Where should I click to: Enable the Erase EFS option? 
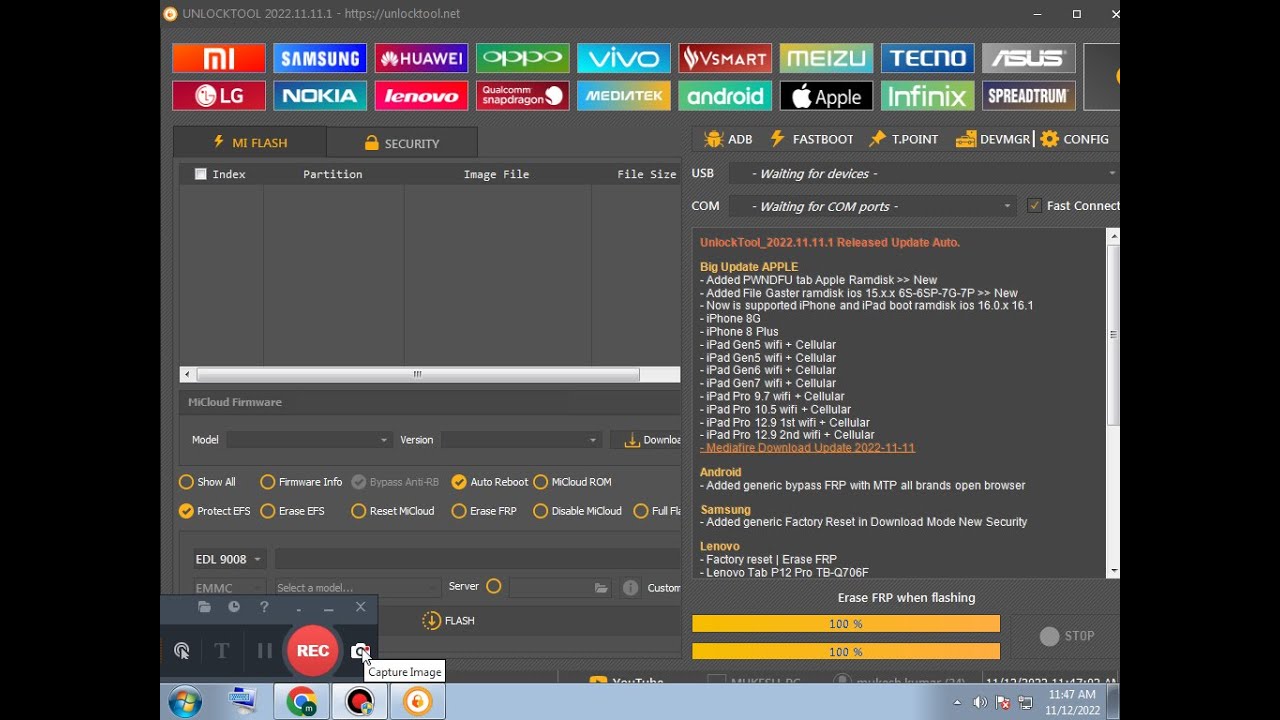pyautogui.click(x=293, y=511)
